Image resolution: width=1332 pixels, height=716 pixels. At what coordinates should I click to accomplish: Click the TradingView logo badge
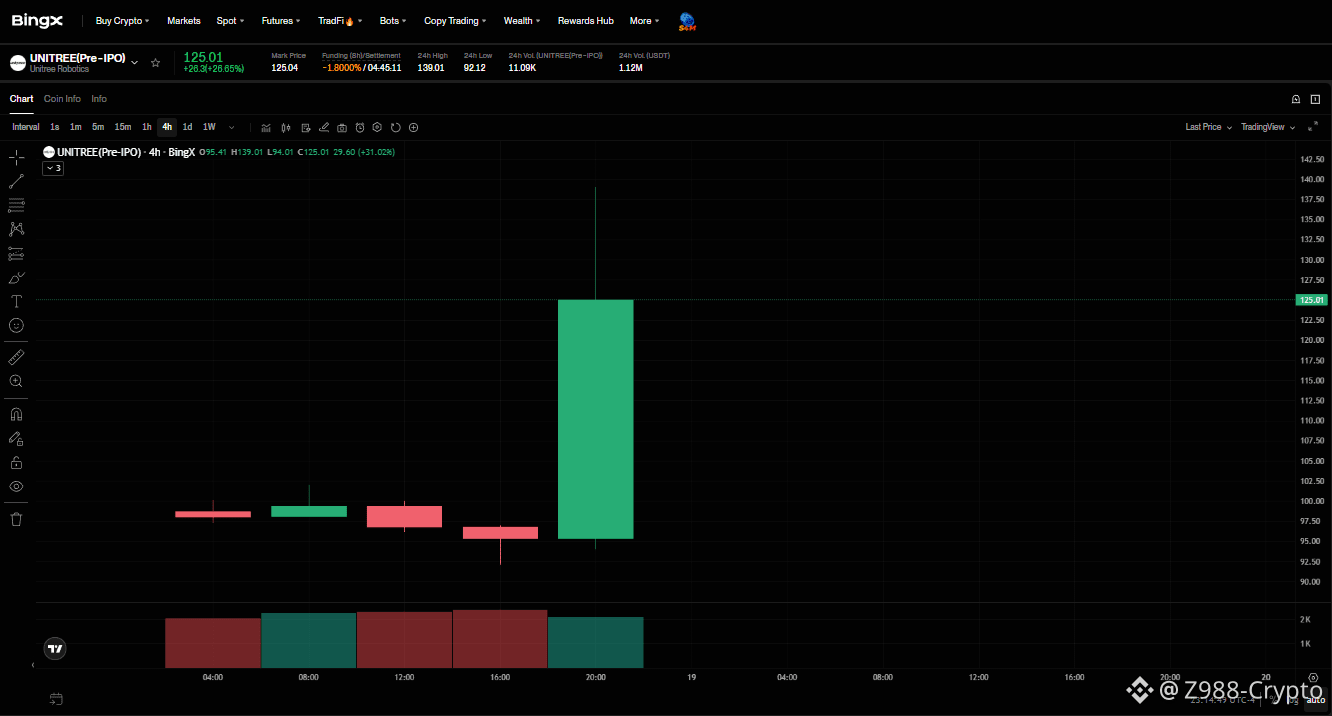coord(56,648)
